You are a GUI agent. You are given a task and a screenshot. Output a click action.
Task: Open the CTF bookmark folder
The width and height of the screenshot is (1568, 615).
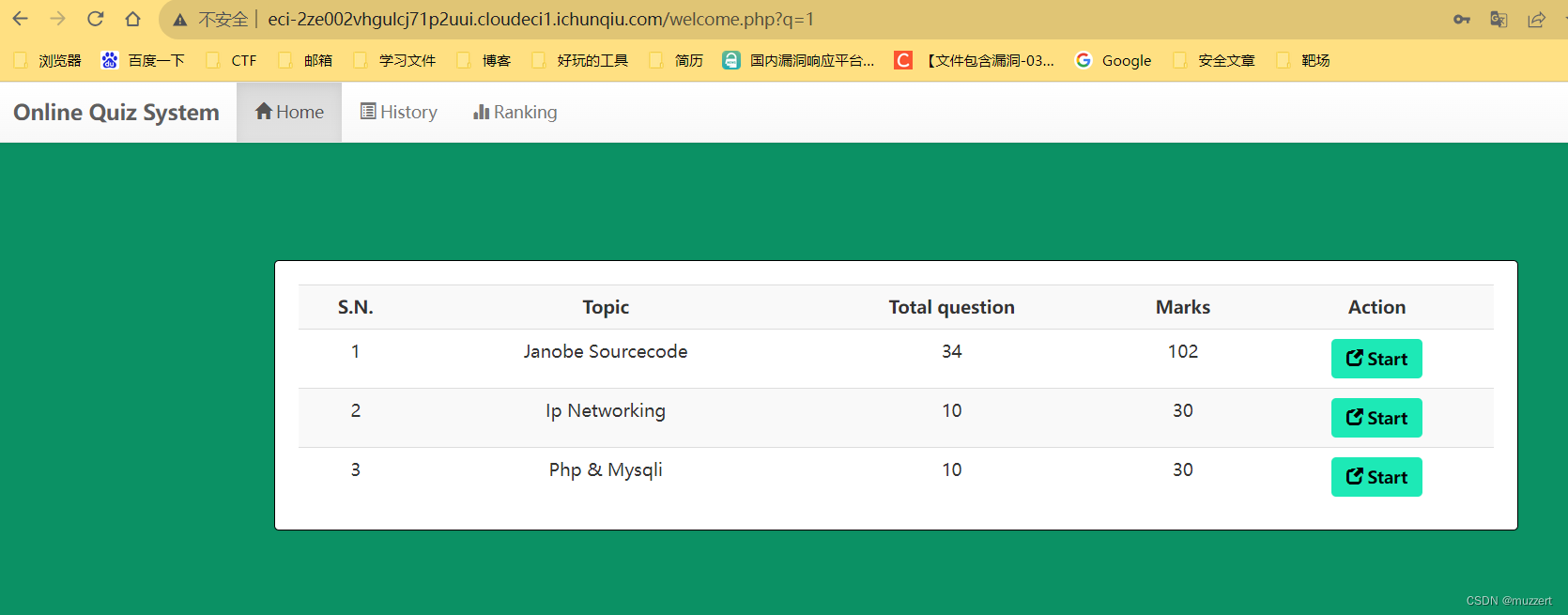tap(232, 60)
